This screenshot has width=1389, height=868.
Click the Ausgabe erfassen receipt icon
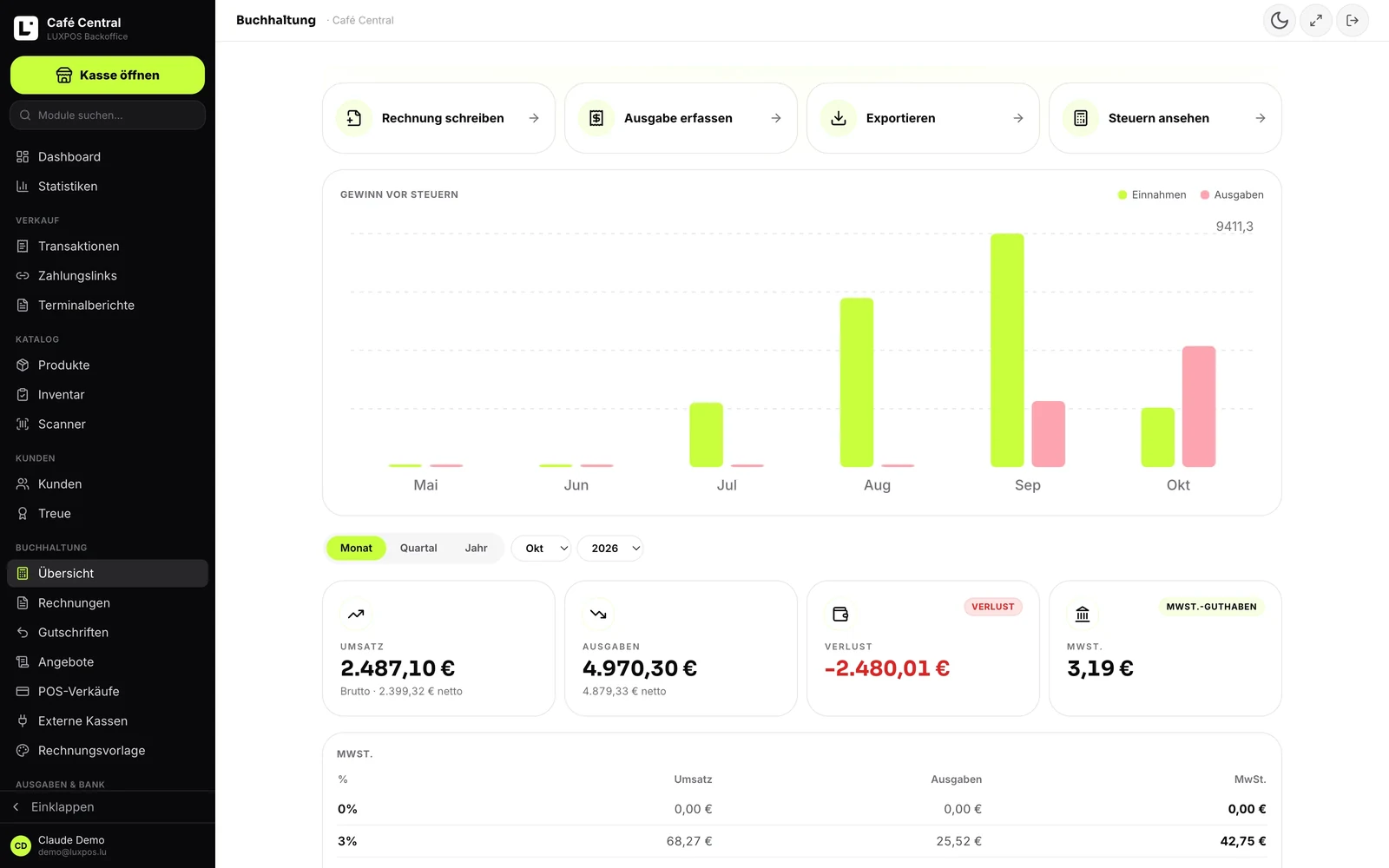click(x=596, y=118)
